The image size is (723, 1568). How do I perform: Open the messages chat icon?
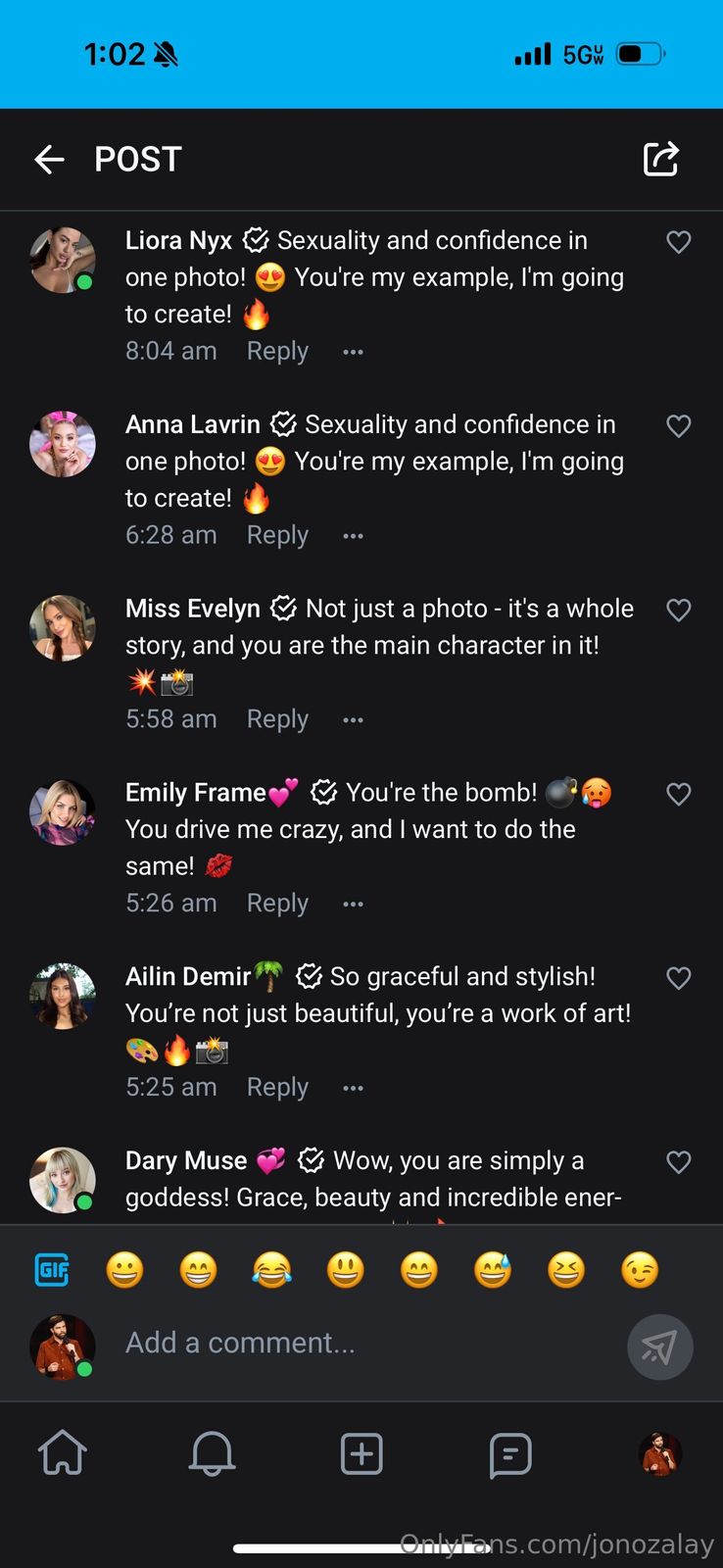coord(510,1454)
